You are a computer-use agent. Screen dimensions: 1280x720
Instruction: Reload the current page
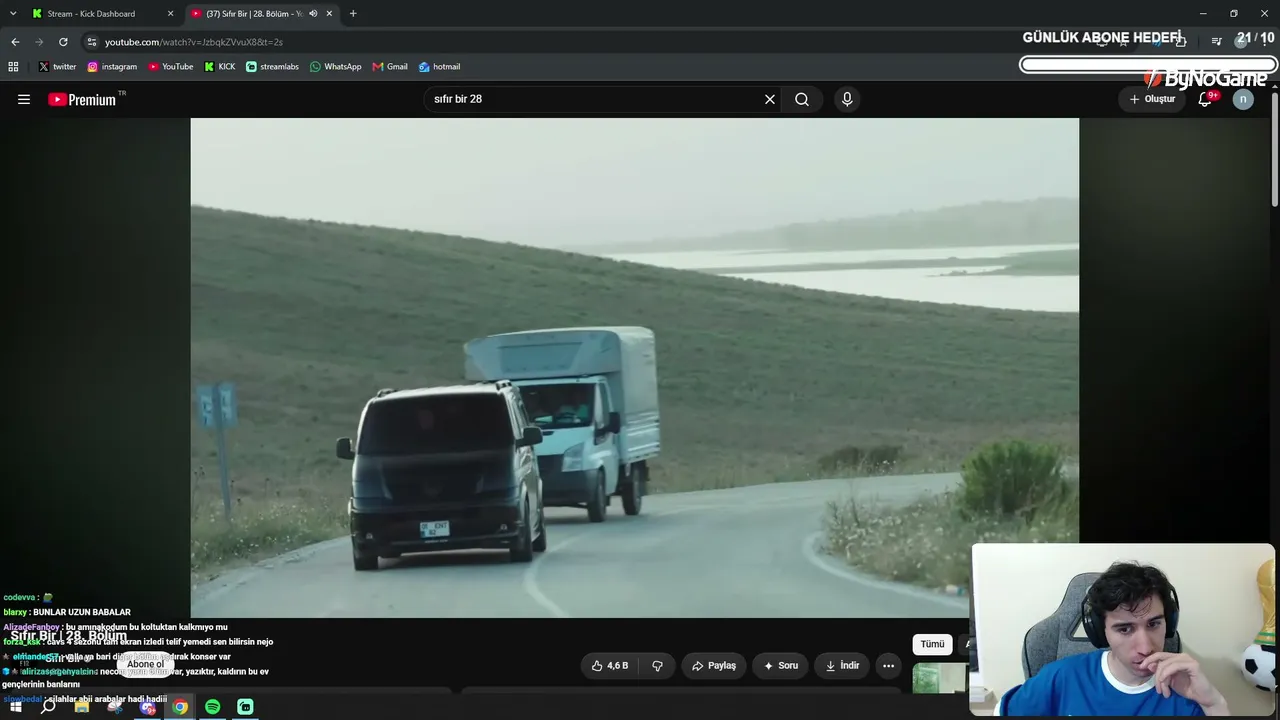click(63, 42)
